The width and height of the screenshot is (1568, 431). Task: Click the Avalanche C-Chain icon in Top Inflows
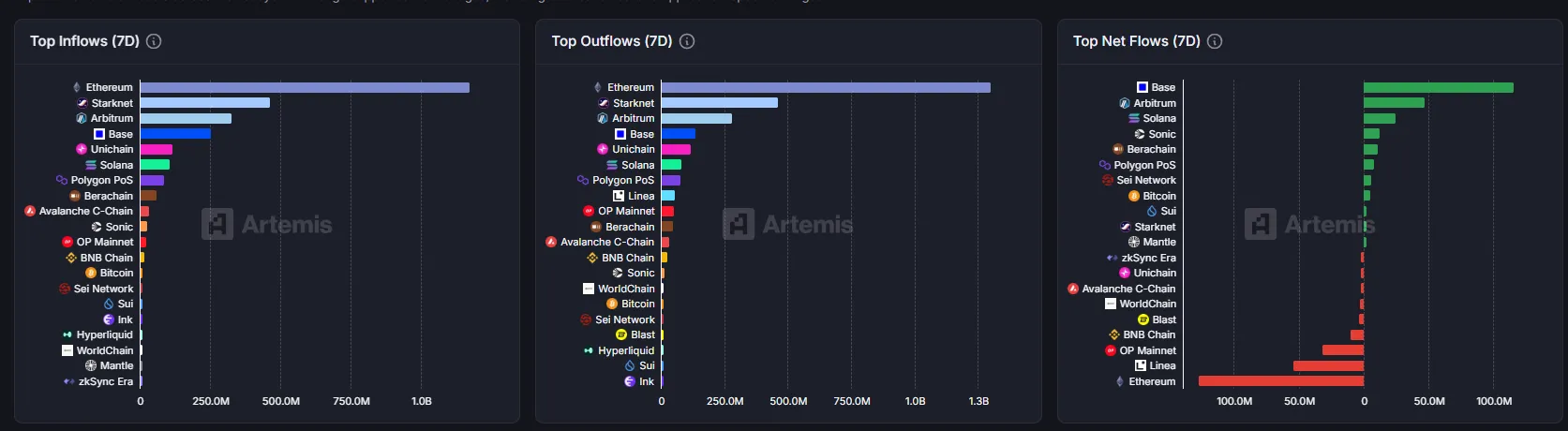point(30,211)
